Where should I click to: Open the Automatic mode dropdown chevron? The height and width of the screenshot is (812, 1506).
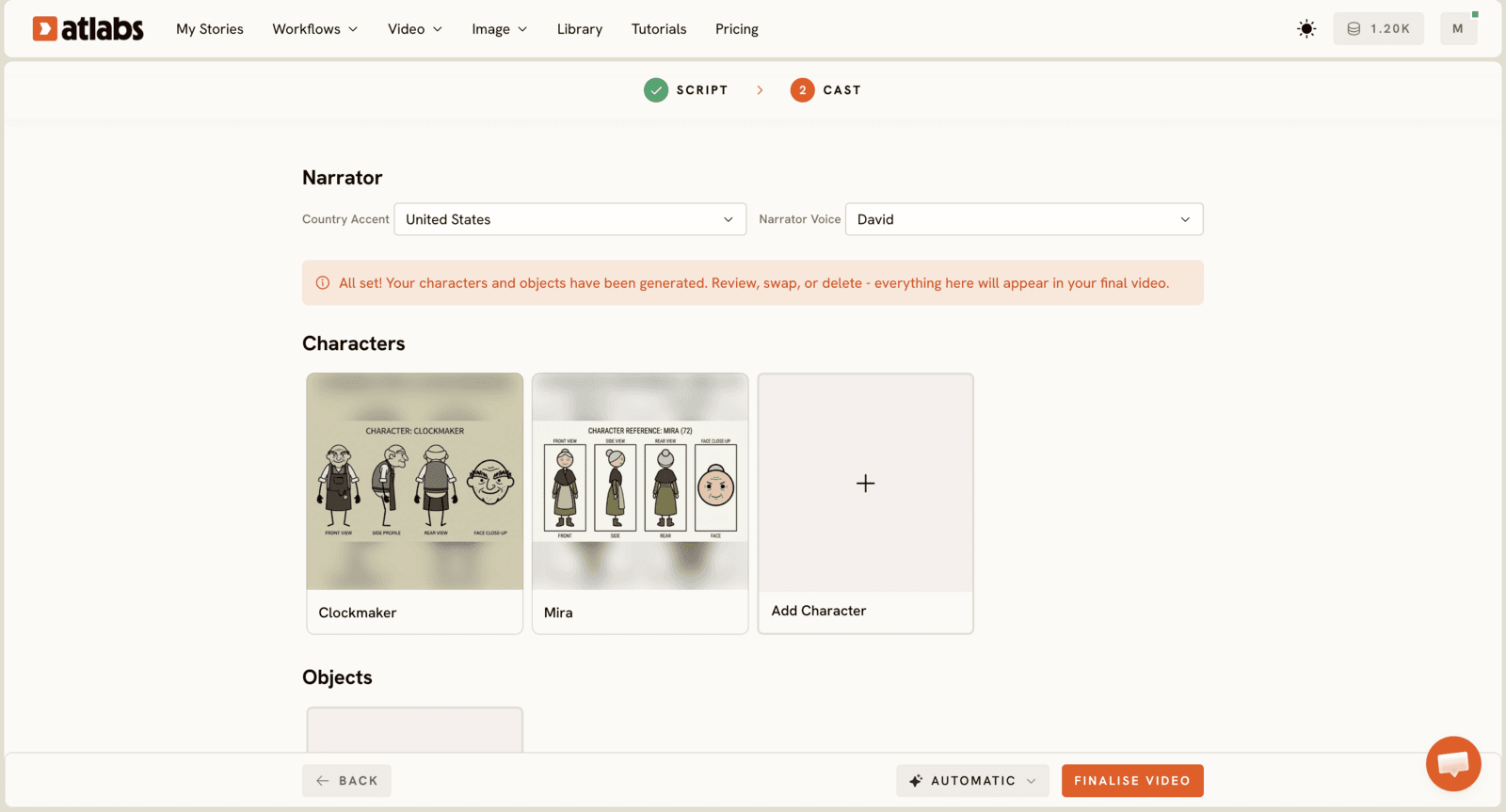(1032, 781)
